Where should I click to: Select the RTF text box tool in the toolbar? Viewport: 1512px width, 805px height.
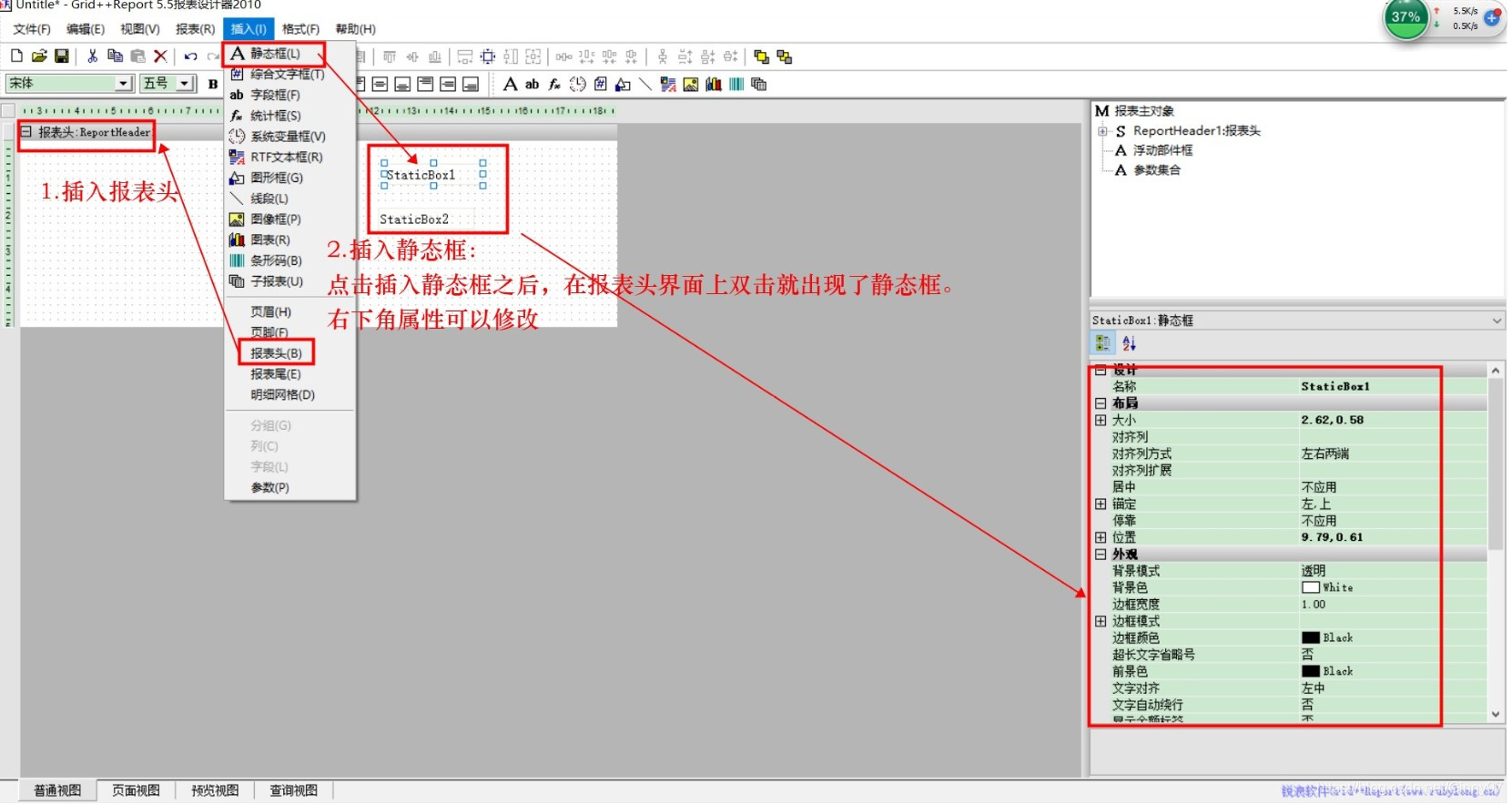[x=668, y=84]
